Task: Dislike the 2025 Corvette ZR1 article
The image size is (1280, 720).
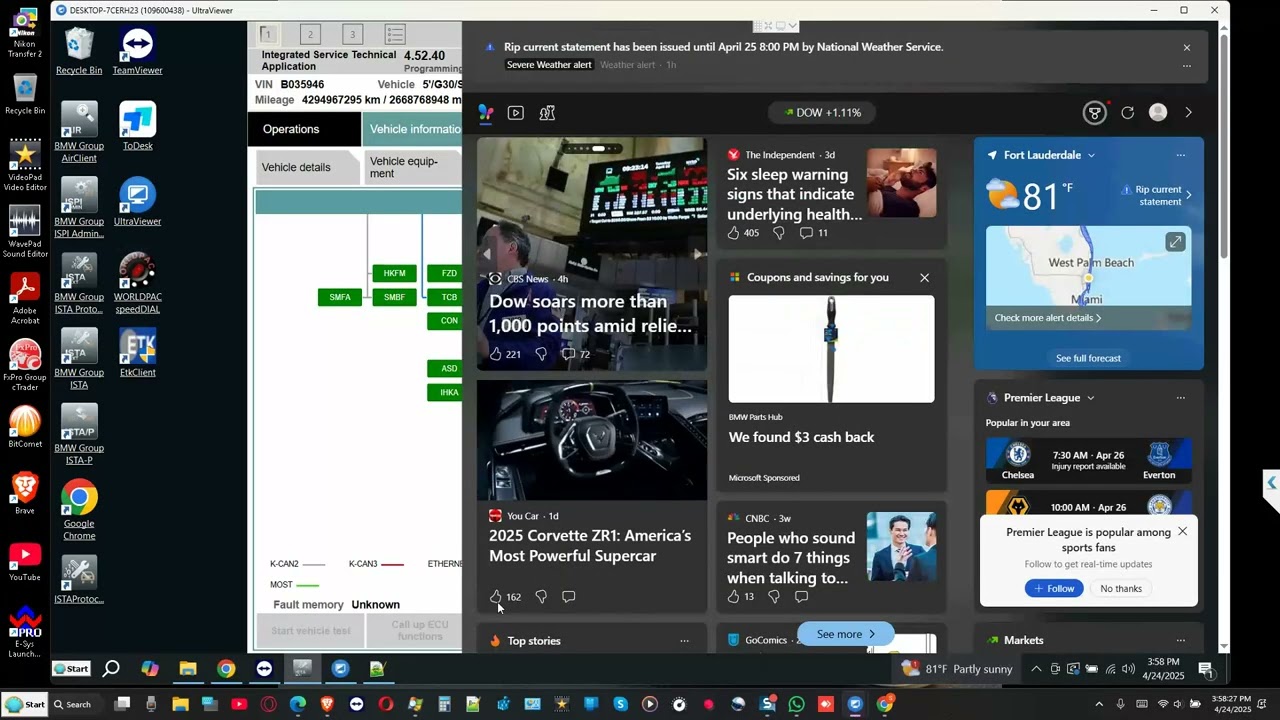Action: [x=541, y=597]
